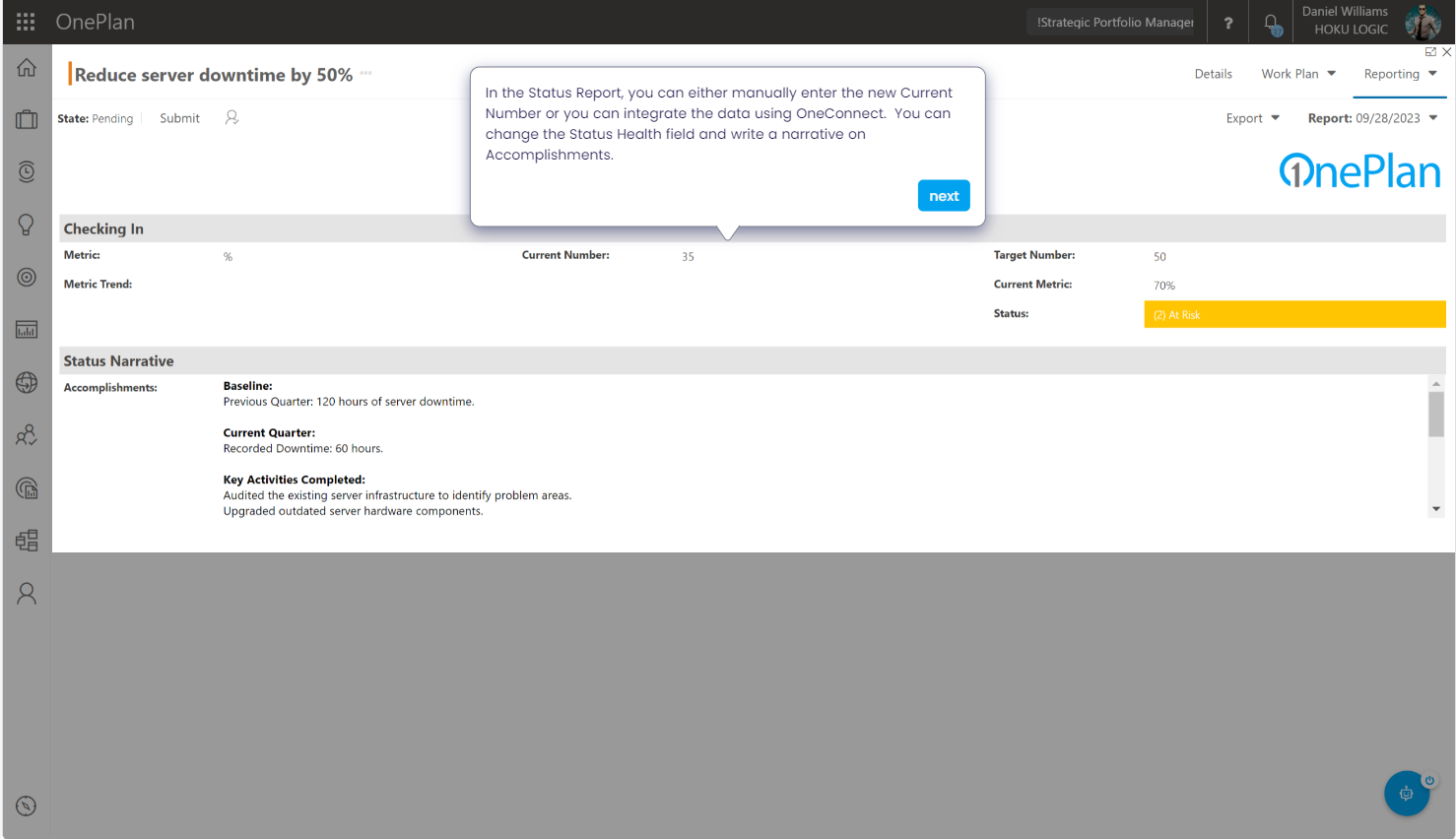This screenshot has height=839, width=1456.
Task: Open the chatbot assistant bubble
Action: click(1406, 794)
